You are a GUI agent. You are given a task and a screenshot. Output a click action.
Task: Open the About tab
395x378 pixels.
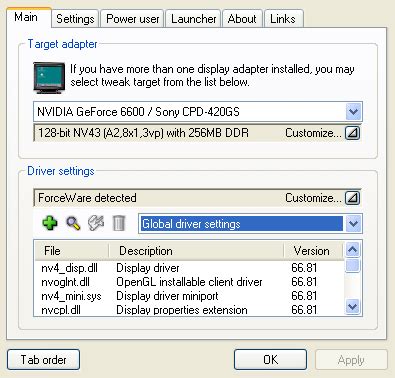pos(242,19)
